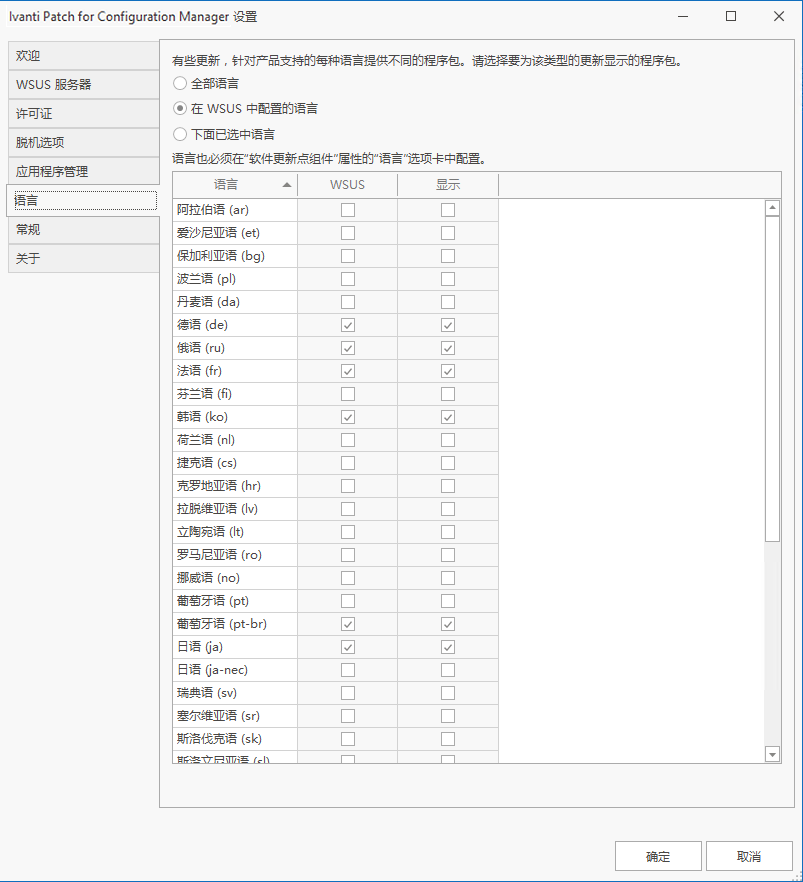This screenshot has width=803, height=882.
Task: Toggle 显示 checkbox for 阿拉伯语 (ar)
Action: [448, 210]
